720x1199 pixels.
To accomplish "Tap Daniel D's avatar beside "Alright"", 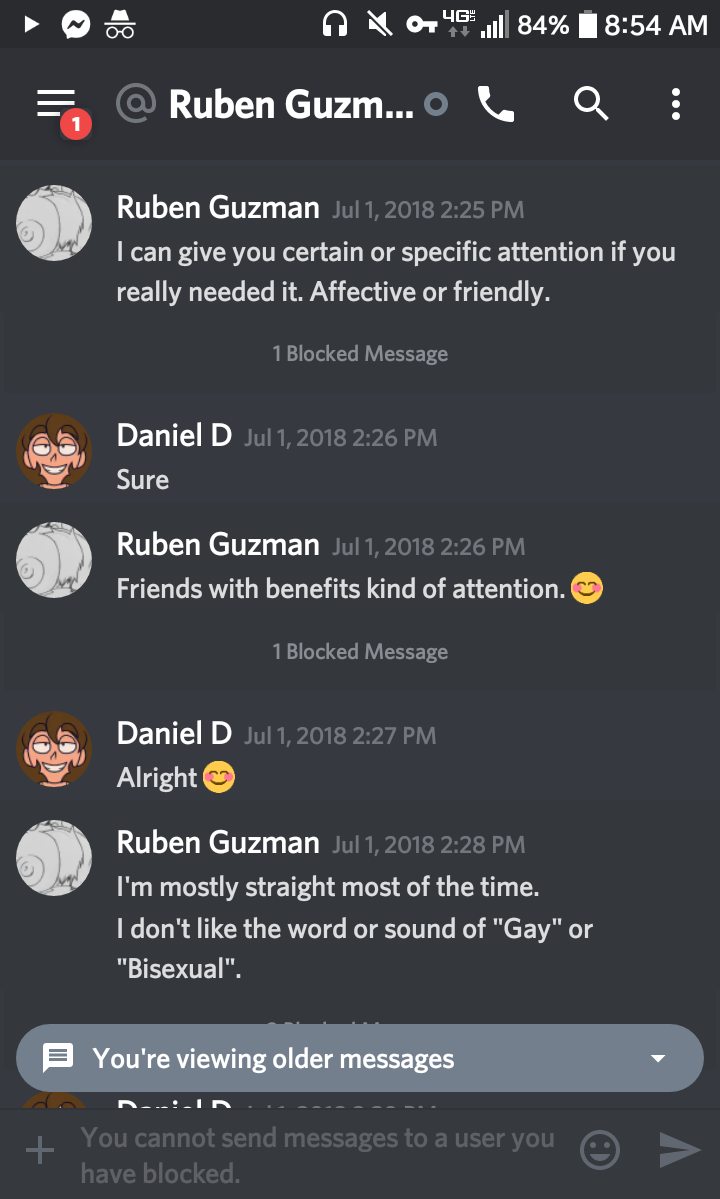I will coord(54,749).
